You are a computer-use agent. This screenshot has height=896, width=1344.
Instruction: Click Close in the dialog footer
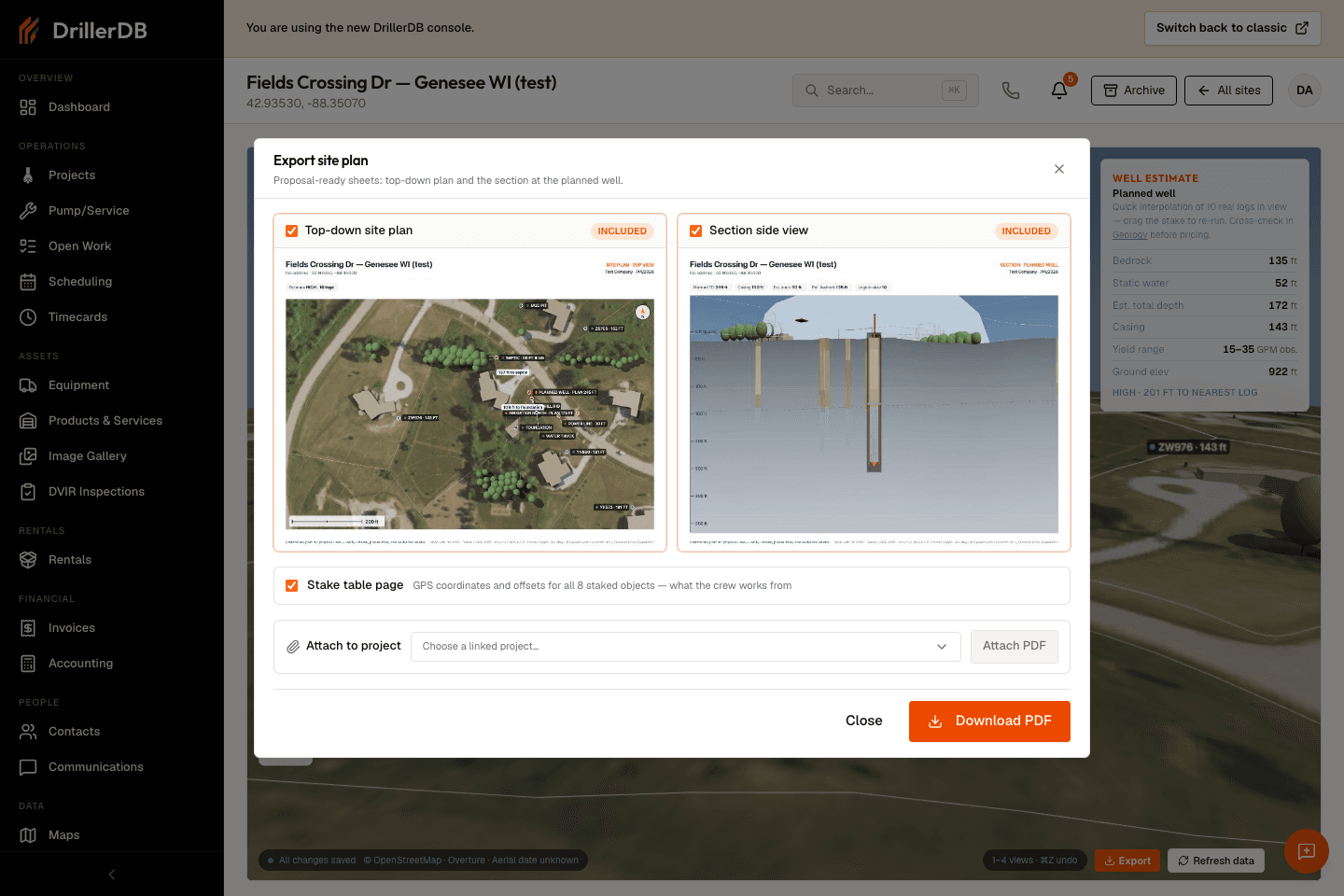tap(864, 721)
